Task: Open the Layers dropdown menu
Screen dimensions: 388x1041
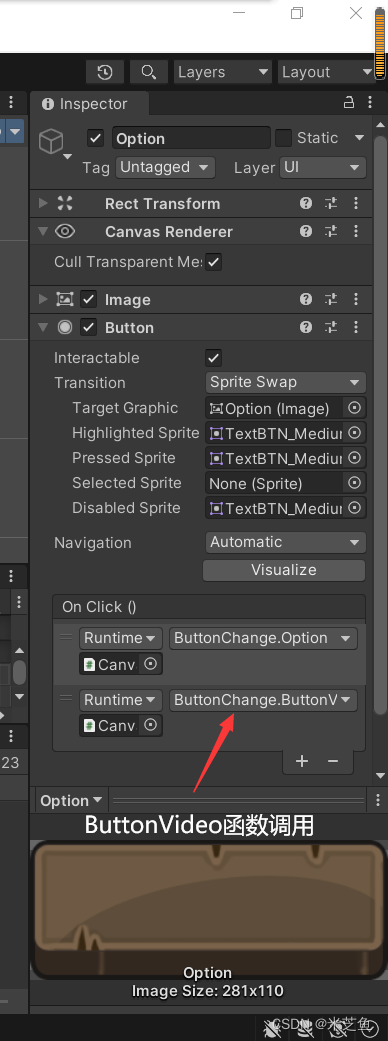Action: click(223, 72)
